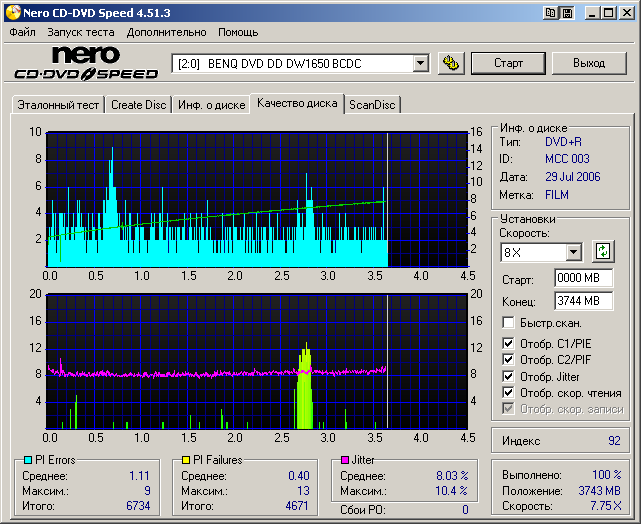Maximize the Nero CD-DVD Speed window

coord(608,13)
